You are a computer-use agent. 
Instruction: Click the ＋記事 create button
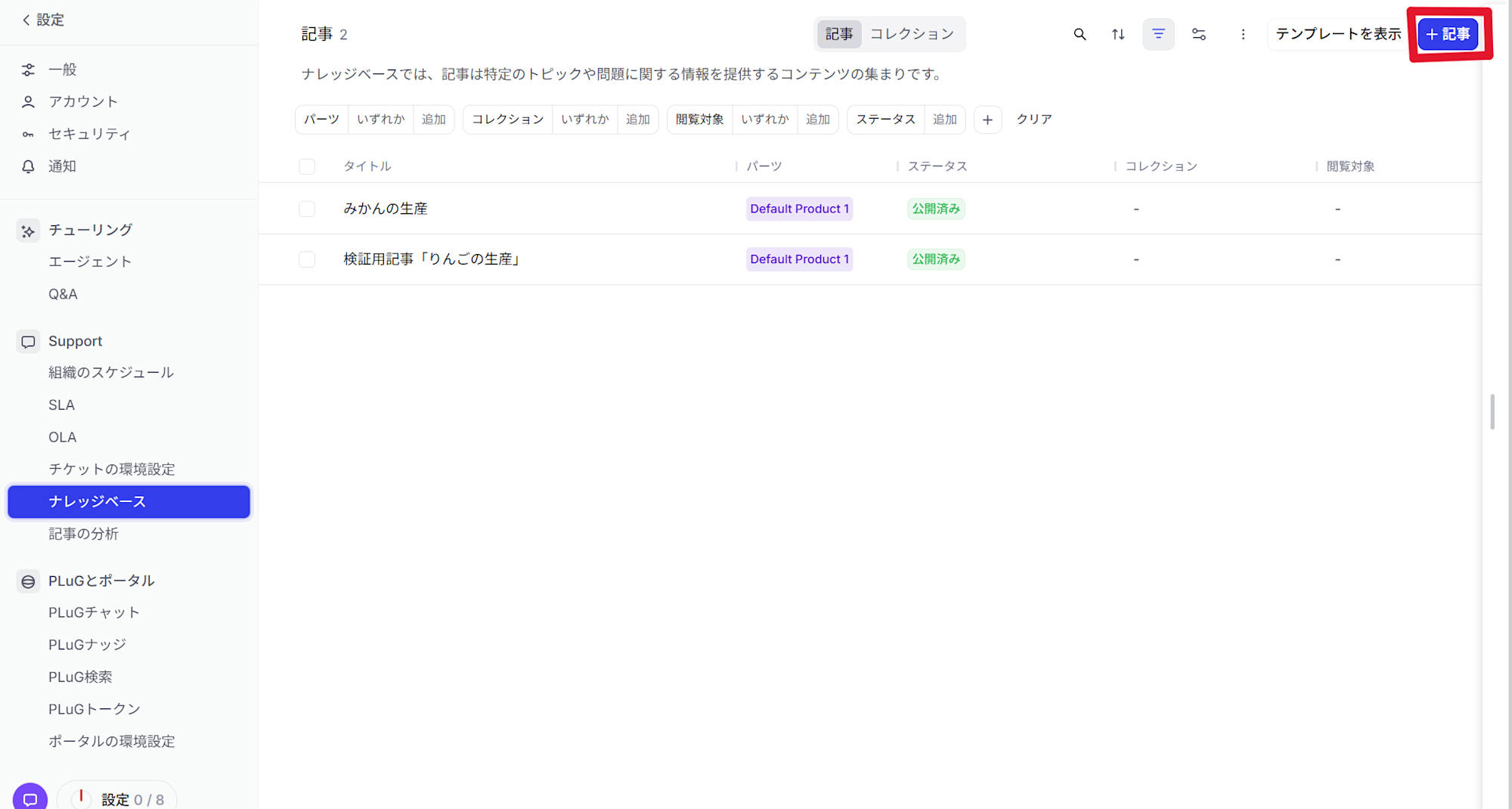(x=1448, y=34)
